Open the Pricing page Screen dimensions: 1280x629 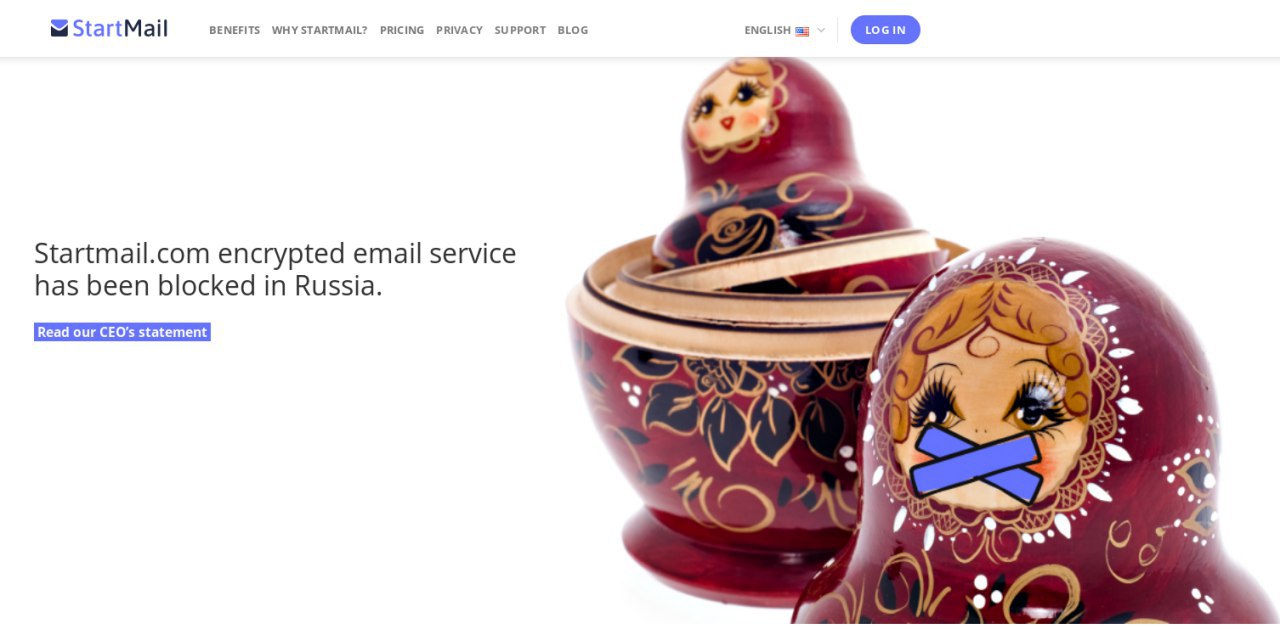401,30
